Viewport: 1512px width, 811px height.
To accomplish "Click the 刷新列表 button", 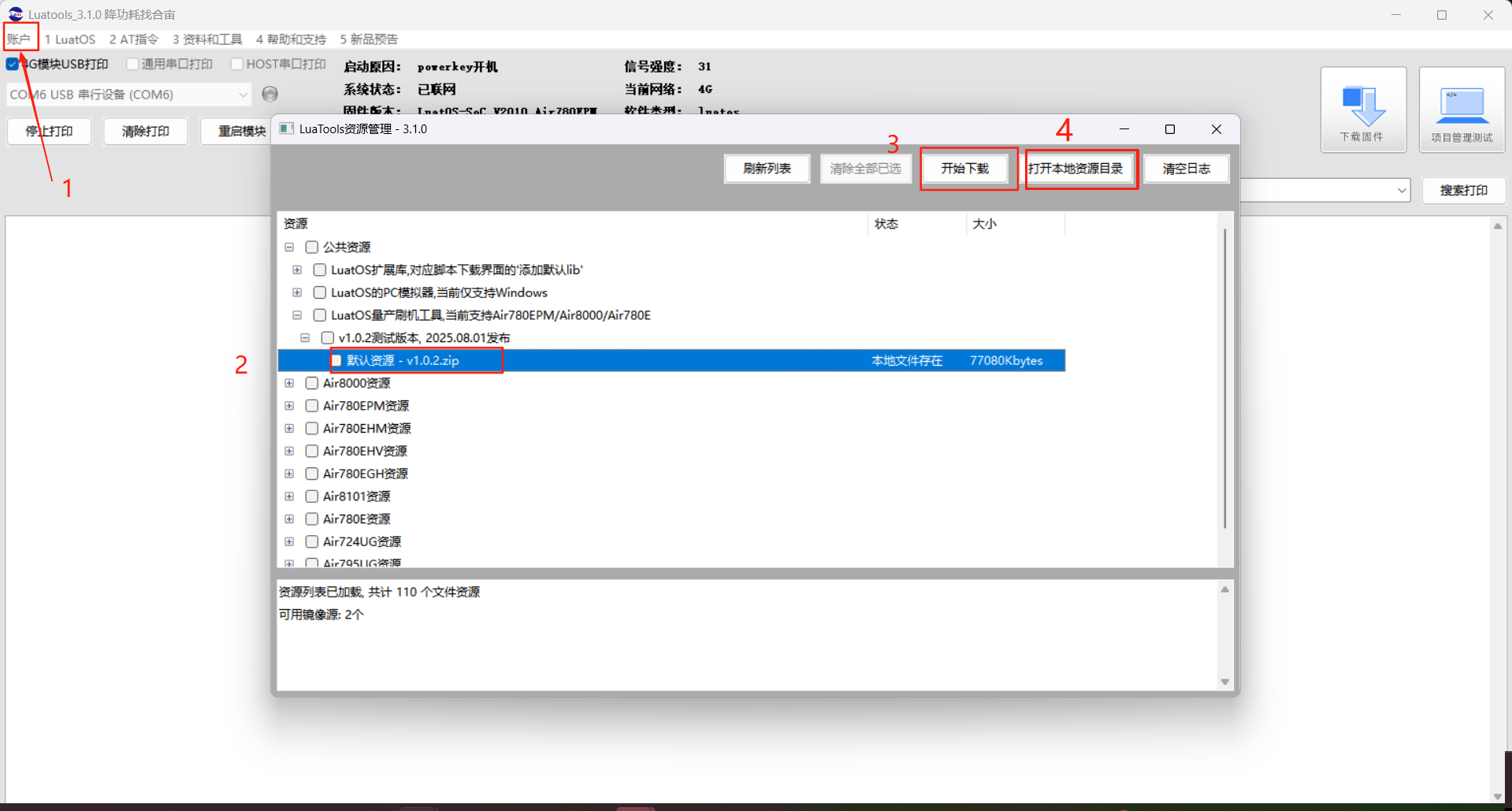I will [767, 169].
